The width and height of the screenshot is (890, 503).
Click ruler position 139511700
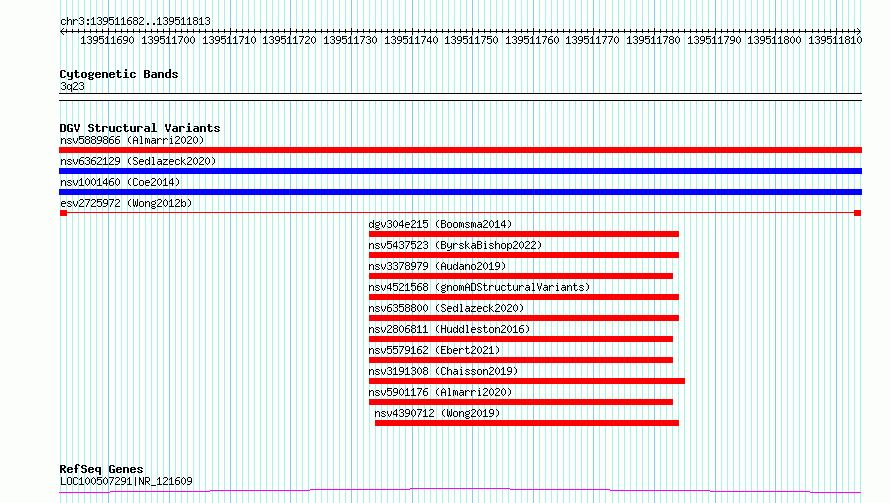168,40
